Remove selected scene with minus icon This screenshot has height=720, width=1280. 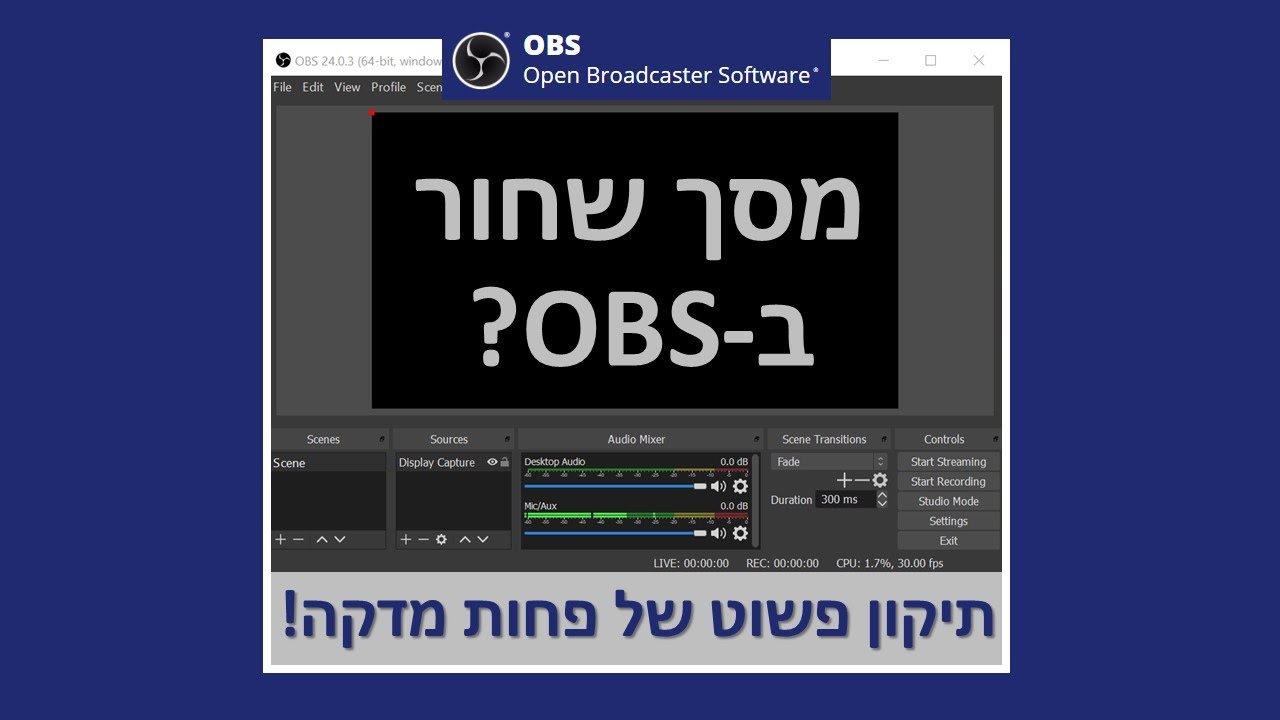click(298, 539)
